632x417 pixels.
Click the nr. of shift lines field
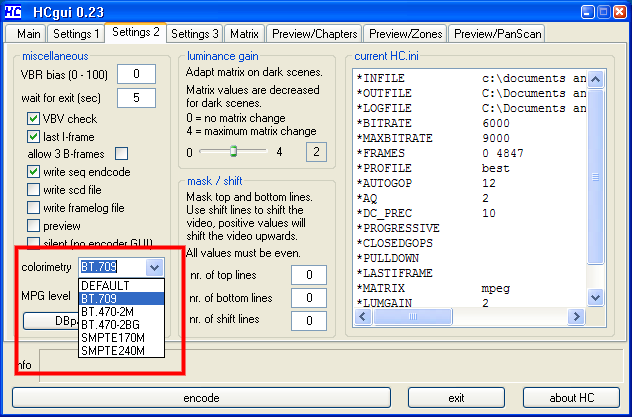(x=309, y=320)
